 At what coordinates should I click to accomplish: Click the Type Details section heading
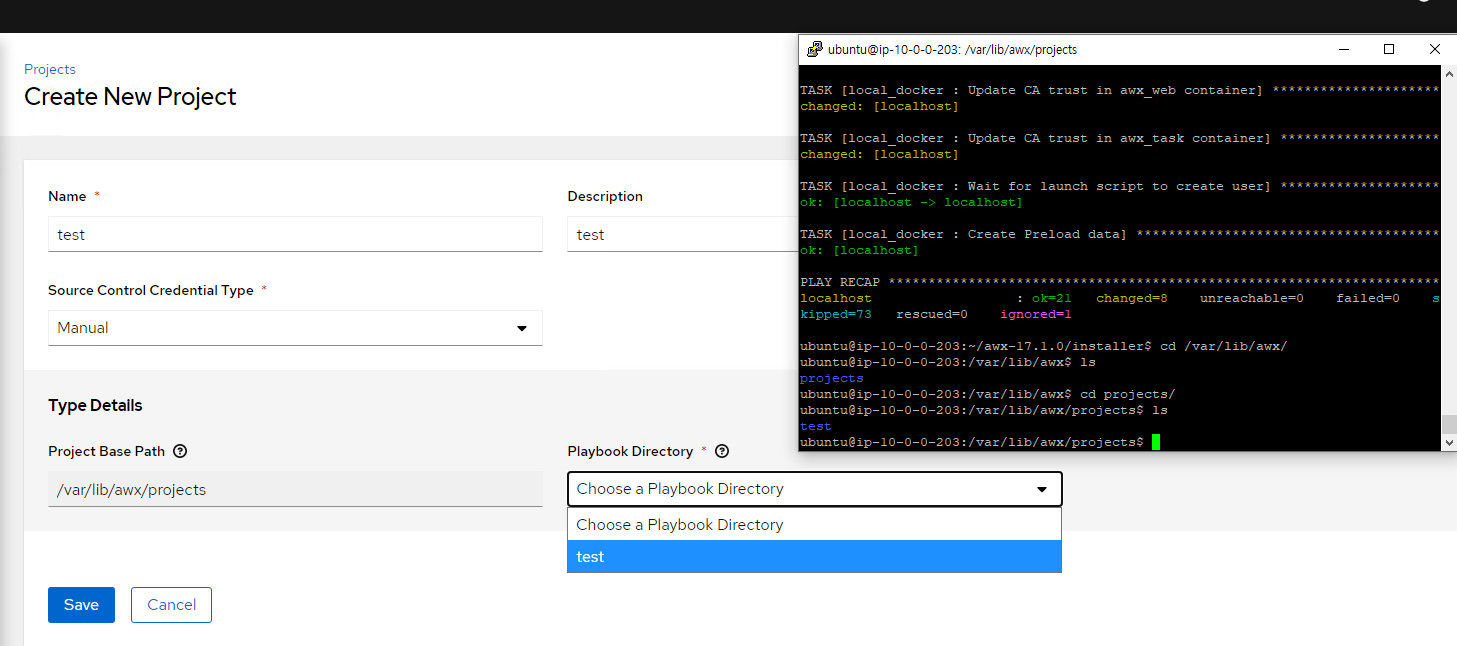click(x=95, y=405)
